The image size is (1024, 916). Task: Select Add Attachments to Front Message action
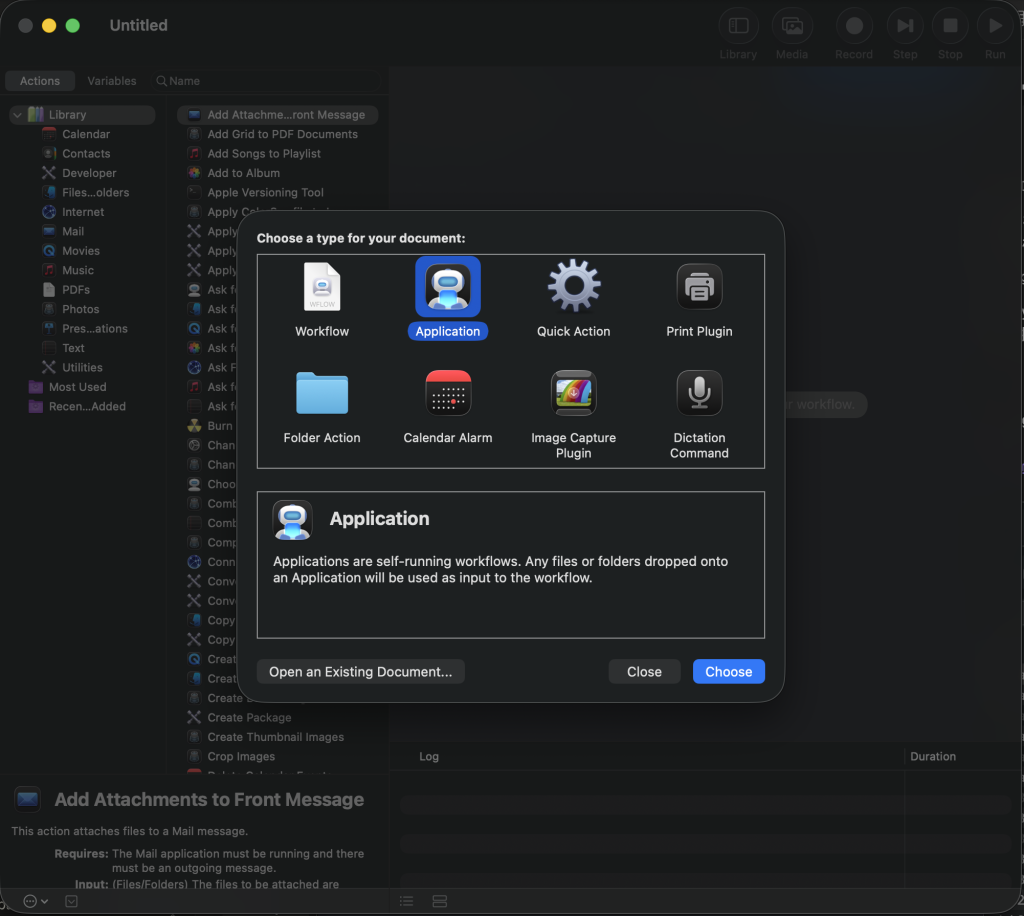coord(278,115)
